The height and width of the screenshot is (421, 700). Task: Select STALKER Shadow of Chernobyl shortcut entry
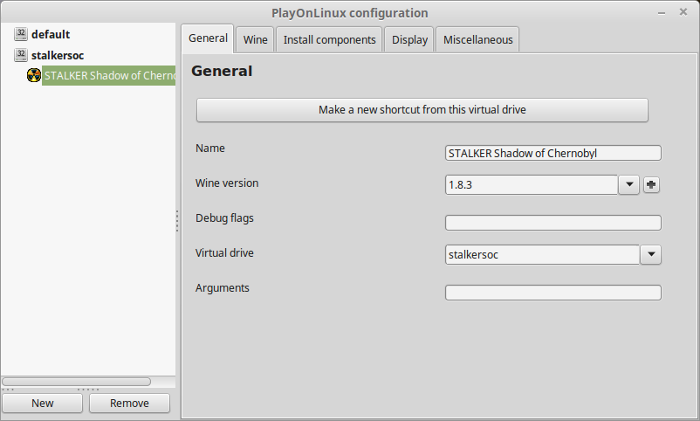109,75
